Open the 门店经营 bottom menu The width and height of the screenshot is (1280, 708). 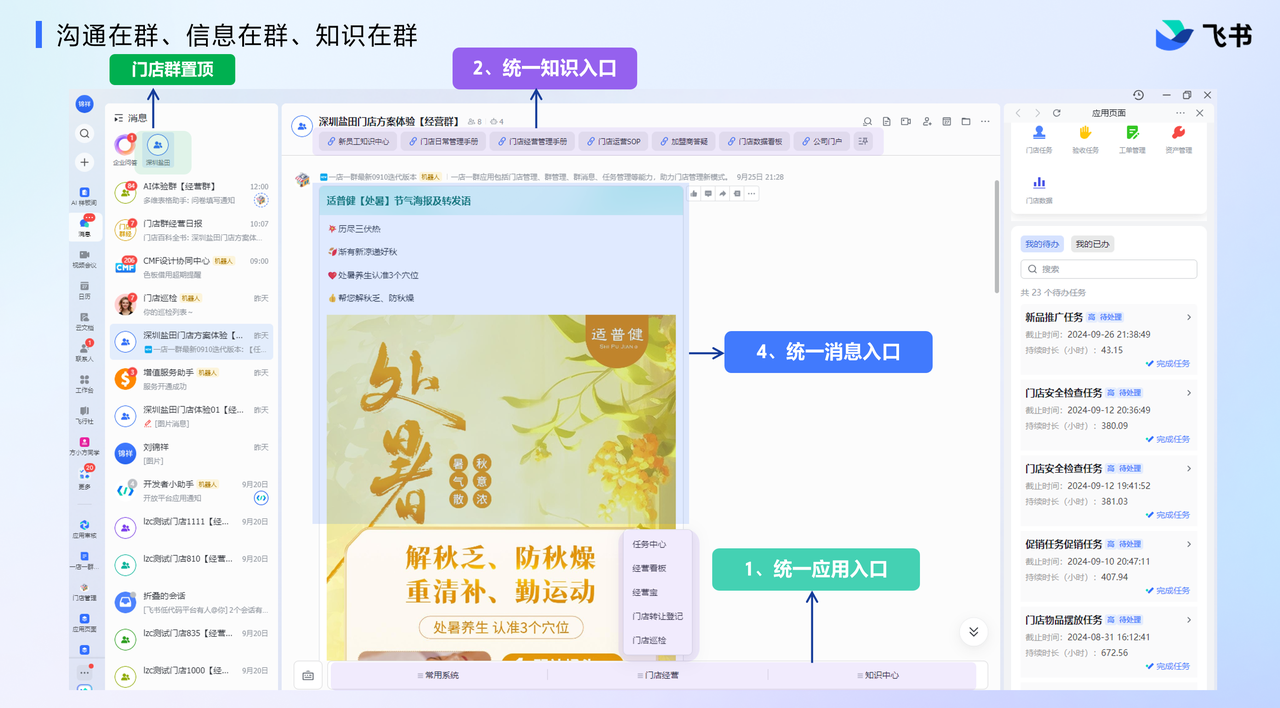pos(657,676)
